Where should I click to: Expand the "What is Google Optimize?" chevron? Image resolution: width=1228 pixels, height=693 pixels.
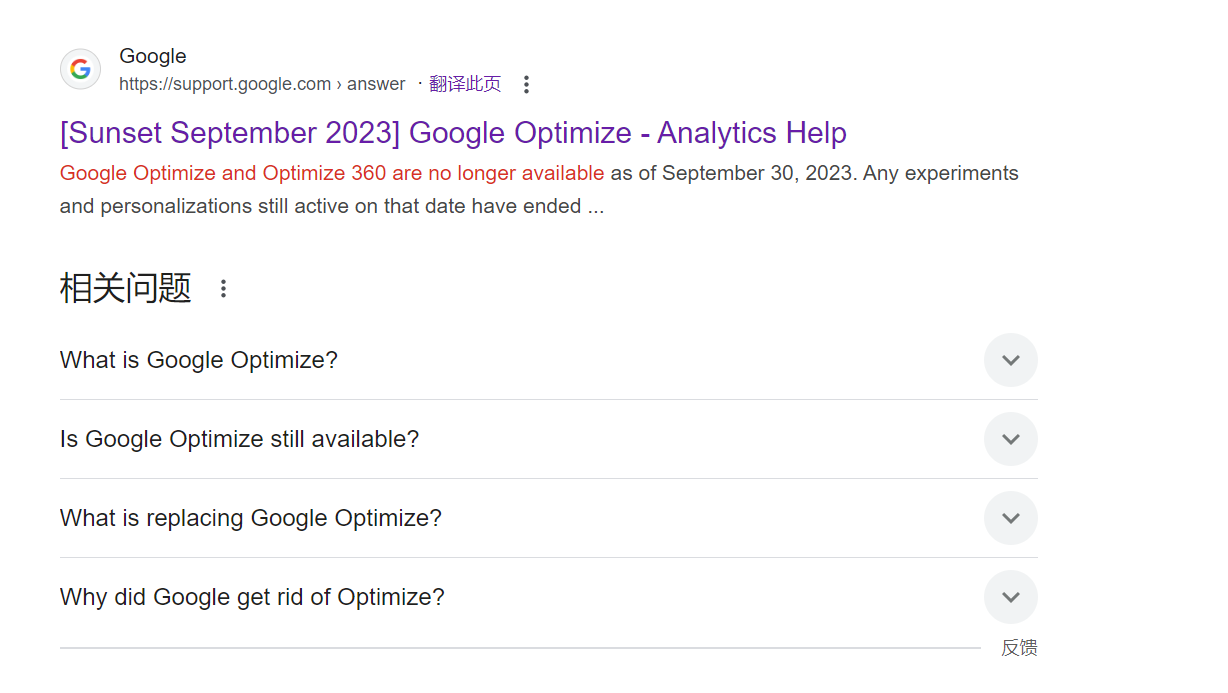(x=1010, y=360)
